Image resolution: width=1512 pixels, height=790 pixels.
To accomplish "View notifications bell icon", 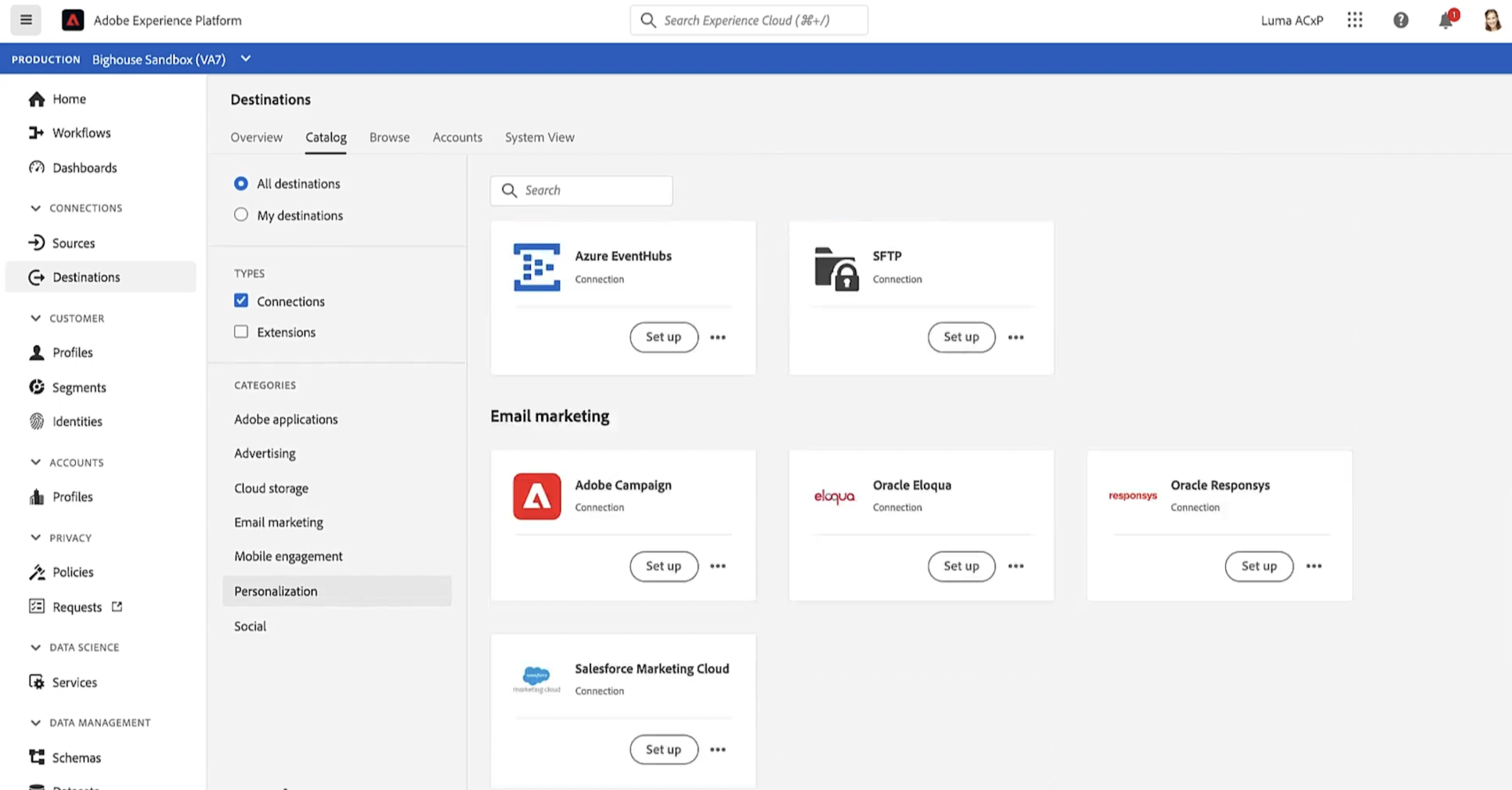I will click(1446, 20).
